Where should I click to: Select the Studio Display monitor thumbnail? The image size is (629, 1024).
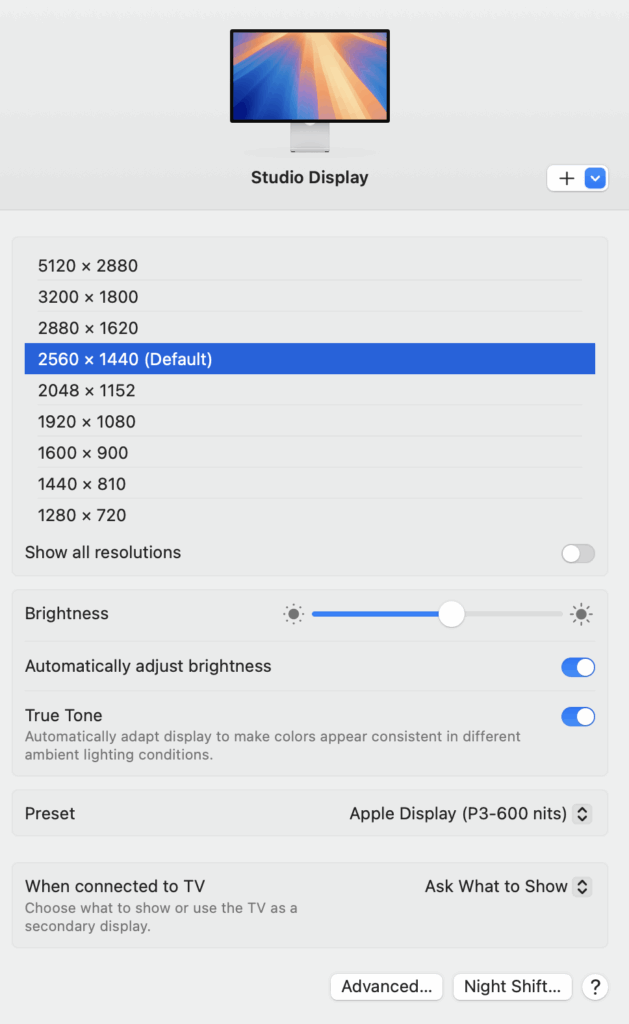pyautogui.click(x=310, y=90)
